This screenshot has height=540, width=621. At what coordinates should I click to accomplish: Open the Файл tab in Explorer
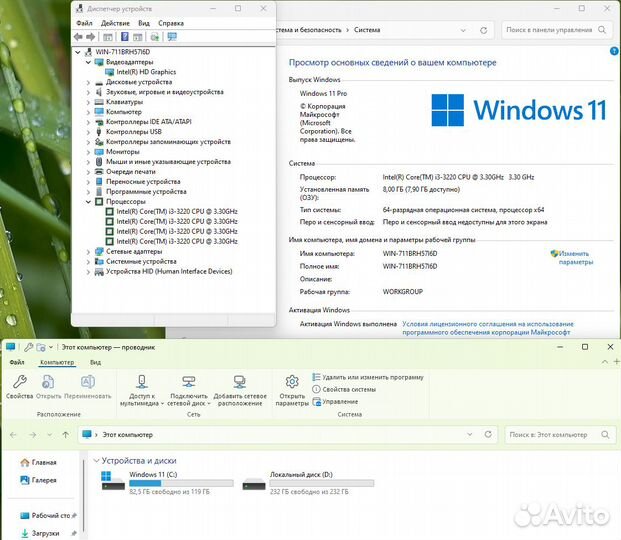coord(17,362)
